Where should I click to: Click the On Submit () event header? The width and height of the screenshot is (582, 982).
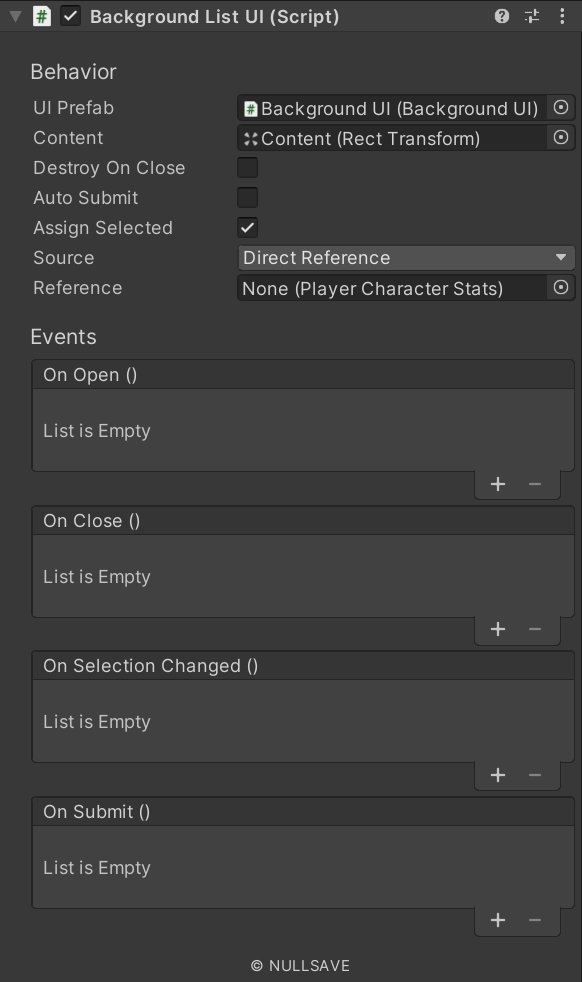click(303, 812)
